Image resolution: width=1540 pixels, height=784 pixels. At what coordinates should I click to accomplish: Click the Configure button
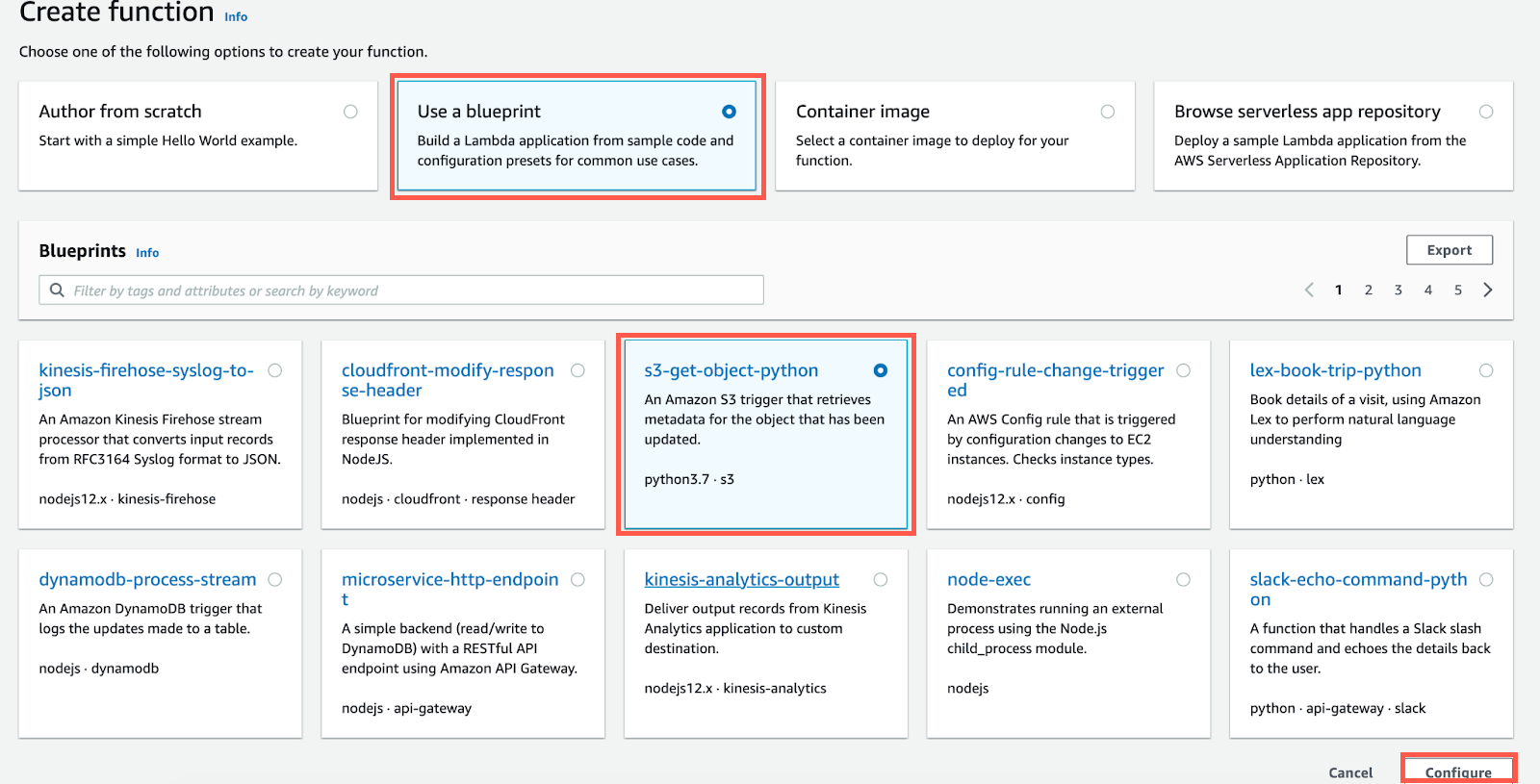pos(1458,771)
